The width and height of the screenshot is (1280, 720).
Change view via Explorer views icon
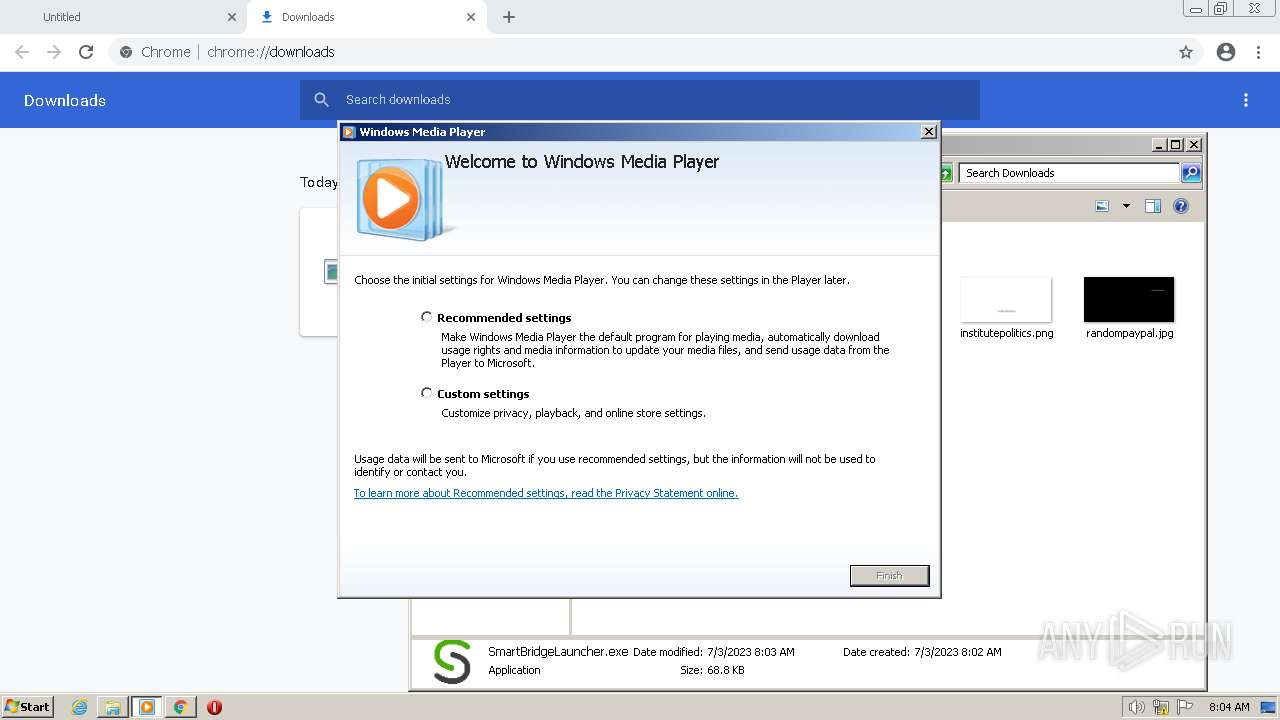(1102, 206)
